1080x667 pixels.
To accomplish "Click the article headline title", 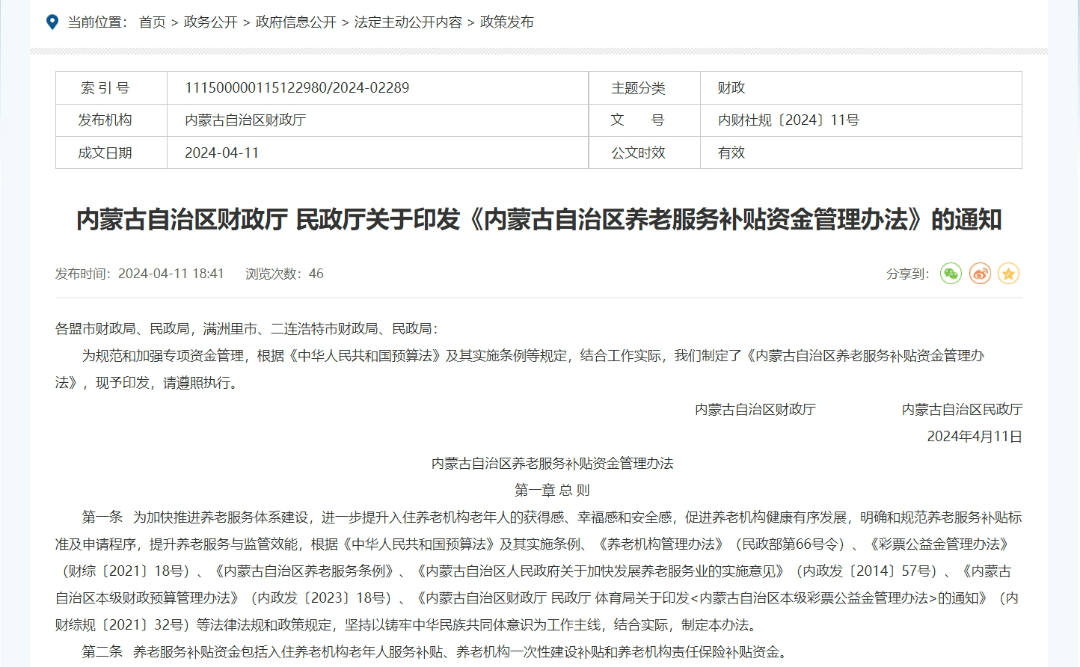I will [539, 220].
